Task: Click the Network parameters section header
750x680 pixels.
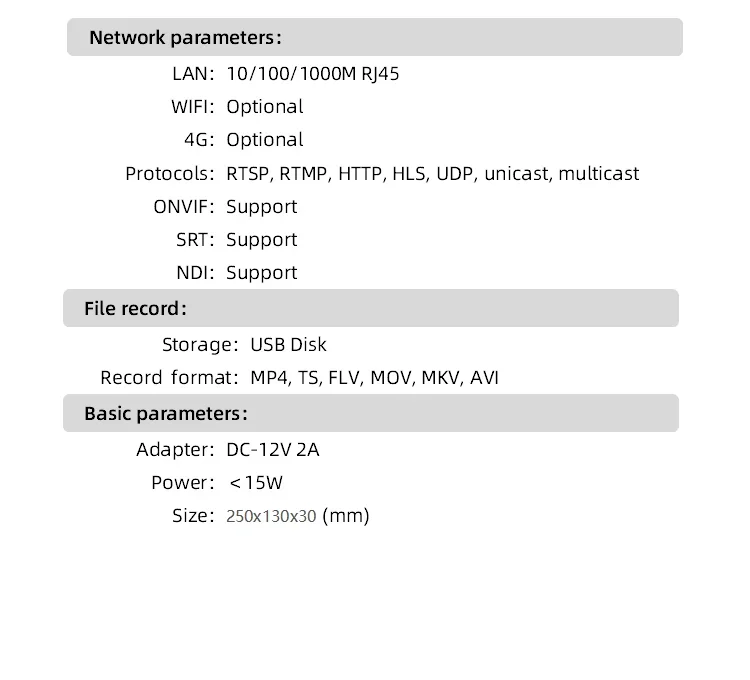Action: pyautogui.click(x=185, y=38)
